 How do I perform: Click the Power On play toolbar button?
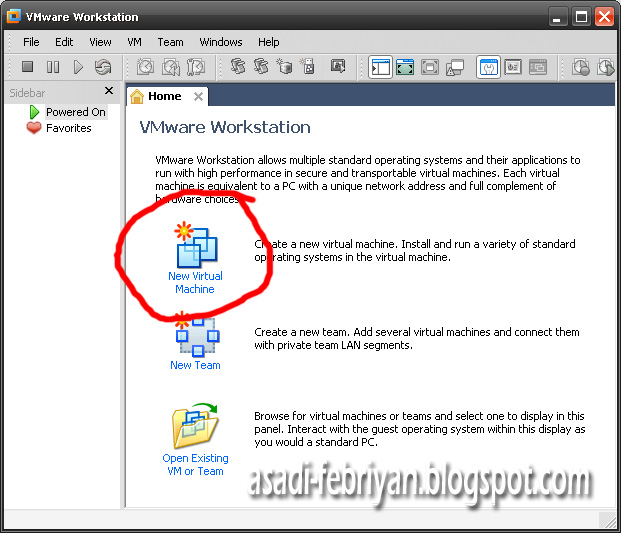click(78, 67)
